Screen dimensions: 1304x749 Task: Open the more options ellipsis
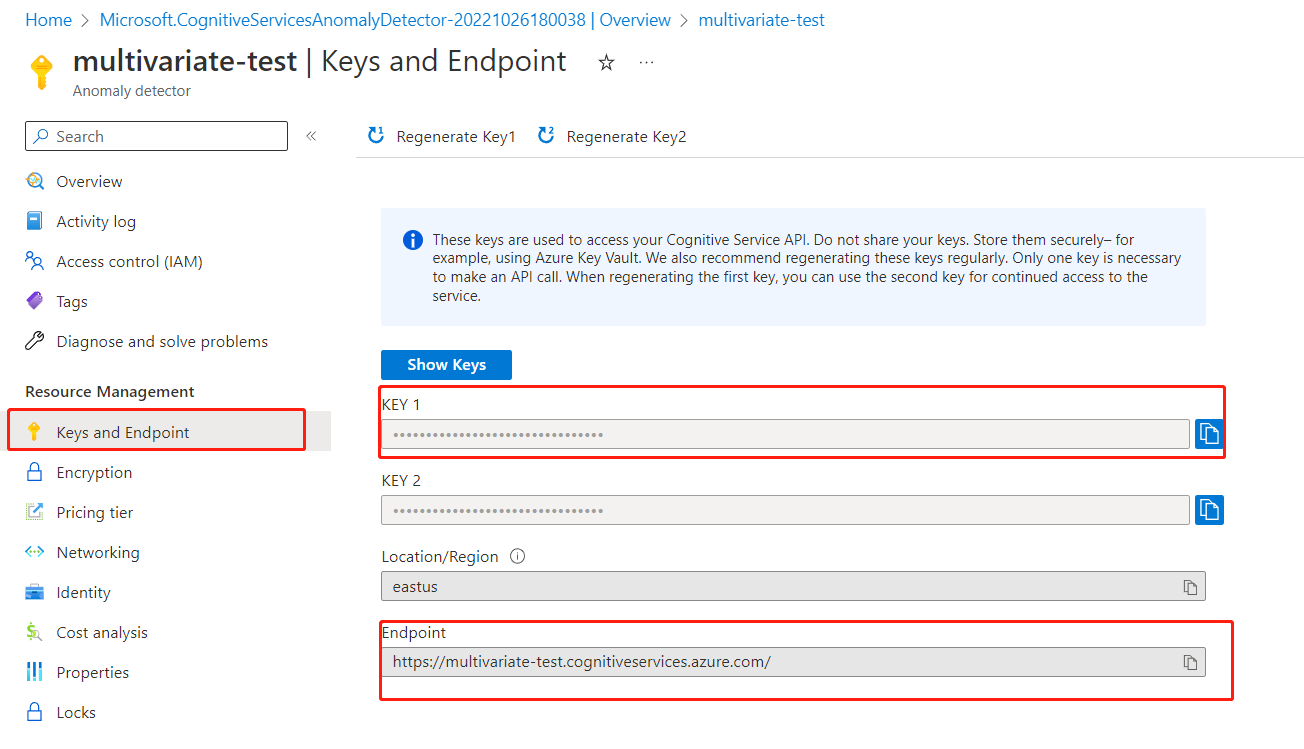[x=646, y=62]
